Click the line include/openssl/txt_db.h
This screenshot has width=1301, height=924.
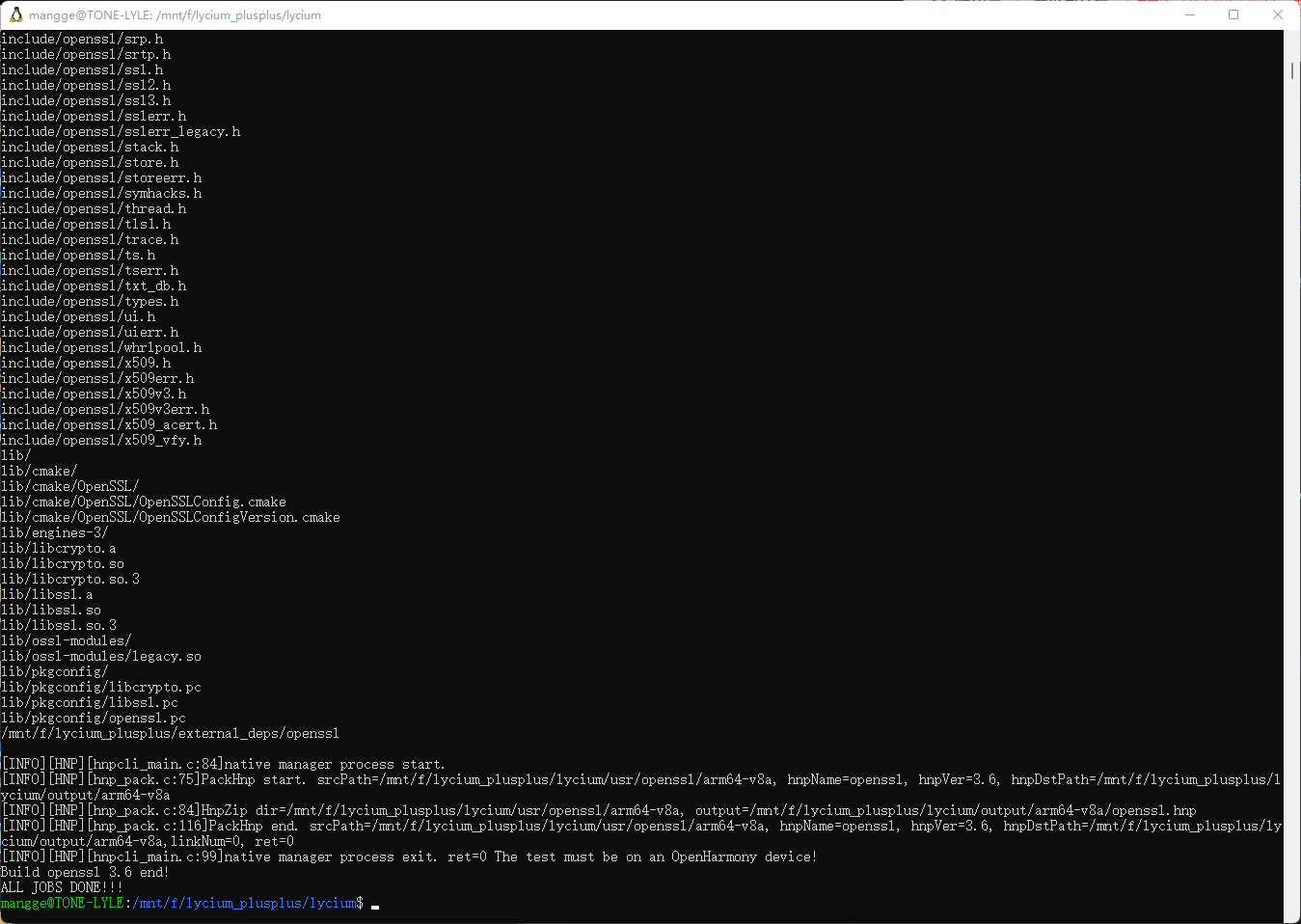click(x=94, y=286)
